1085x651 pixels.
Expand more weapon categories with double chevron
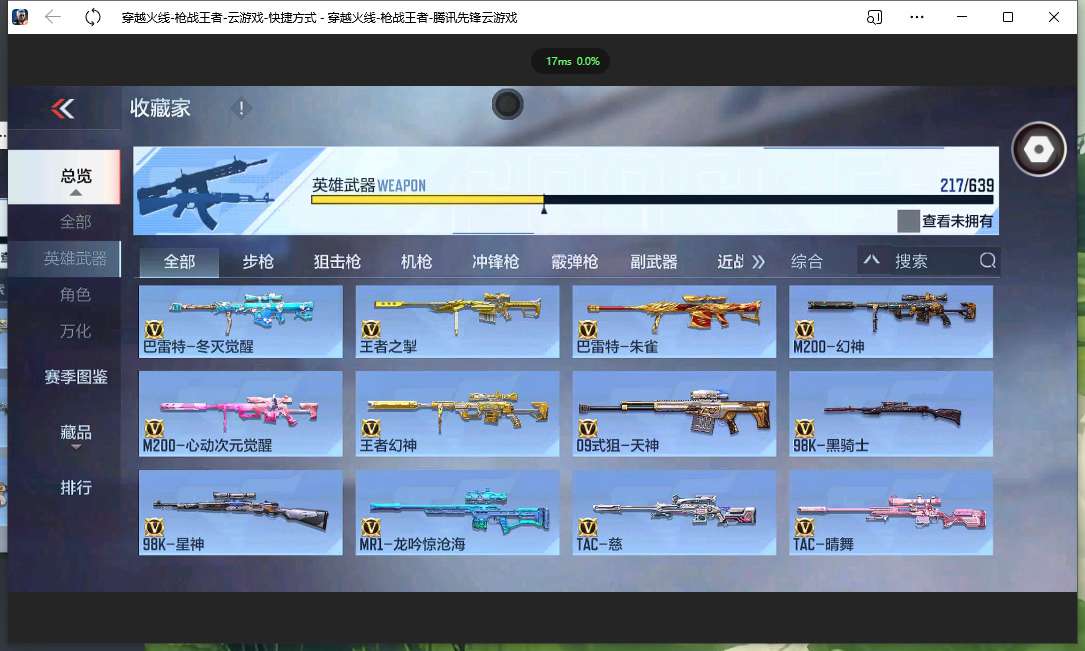coord(758,262)
